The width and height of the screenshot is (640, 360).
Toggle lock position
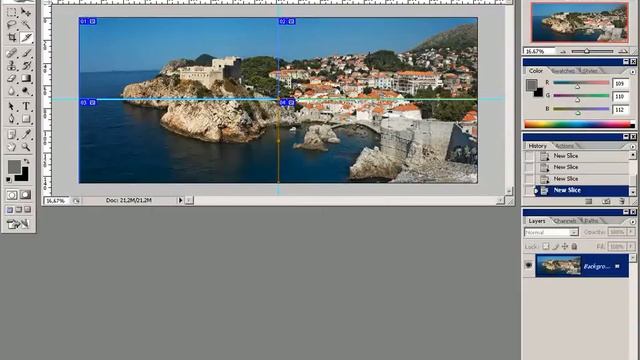[x=565, y=246]
